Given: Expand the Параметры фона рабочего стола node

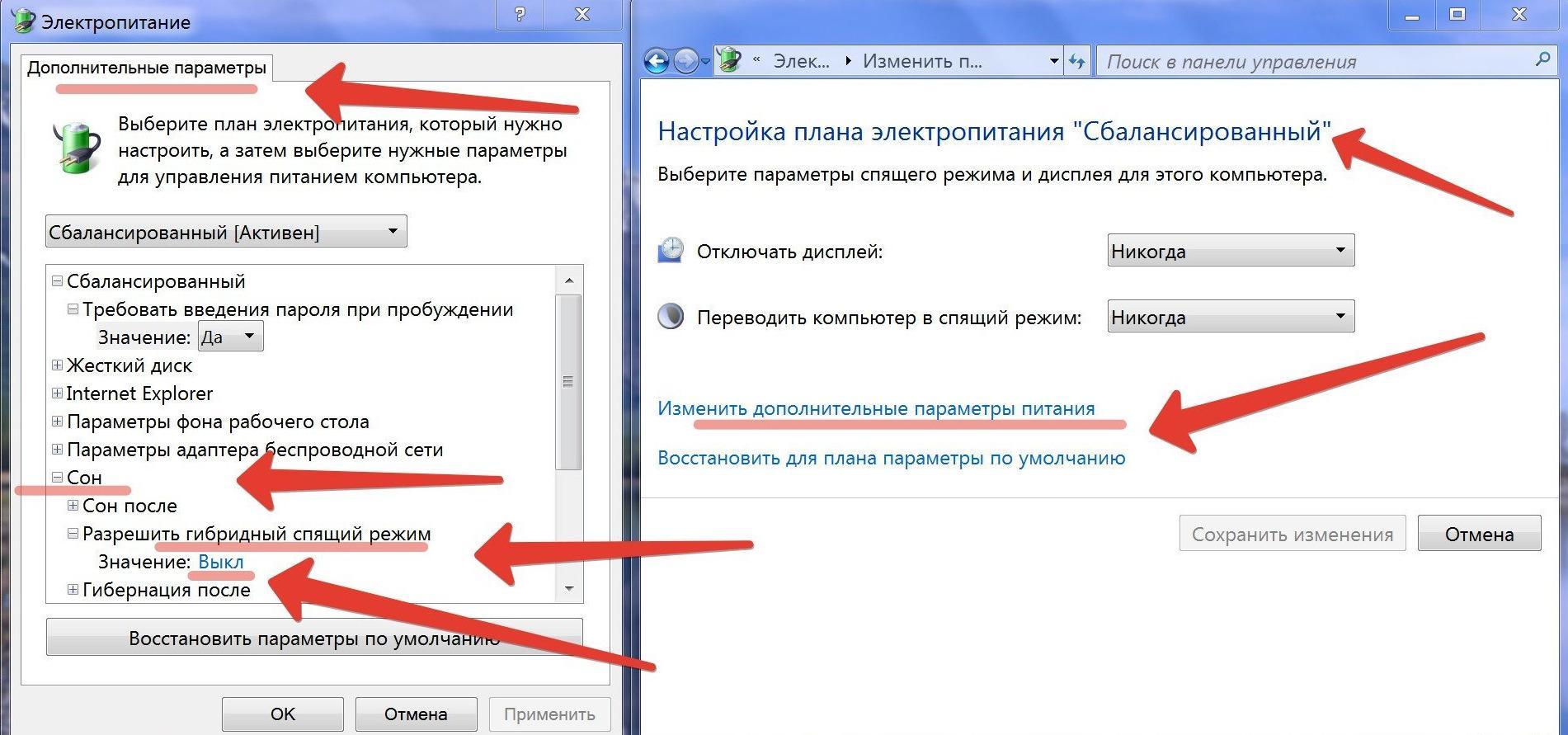Looking at the screenshot, I should pyautogui.click(x=57, y=422).
